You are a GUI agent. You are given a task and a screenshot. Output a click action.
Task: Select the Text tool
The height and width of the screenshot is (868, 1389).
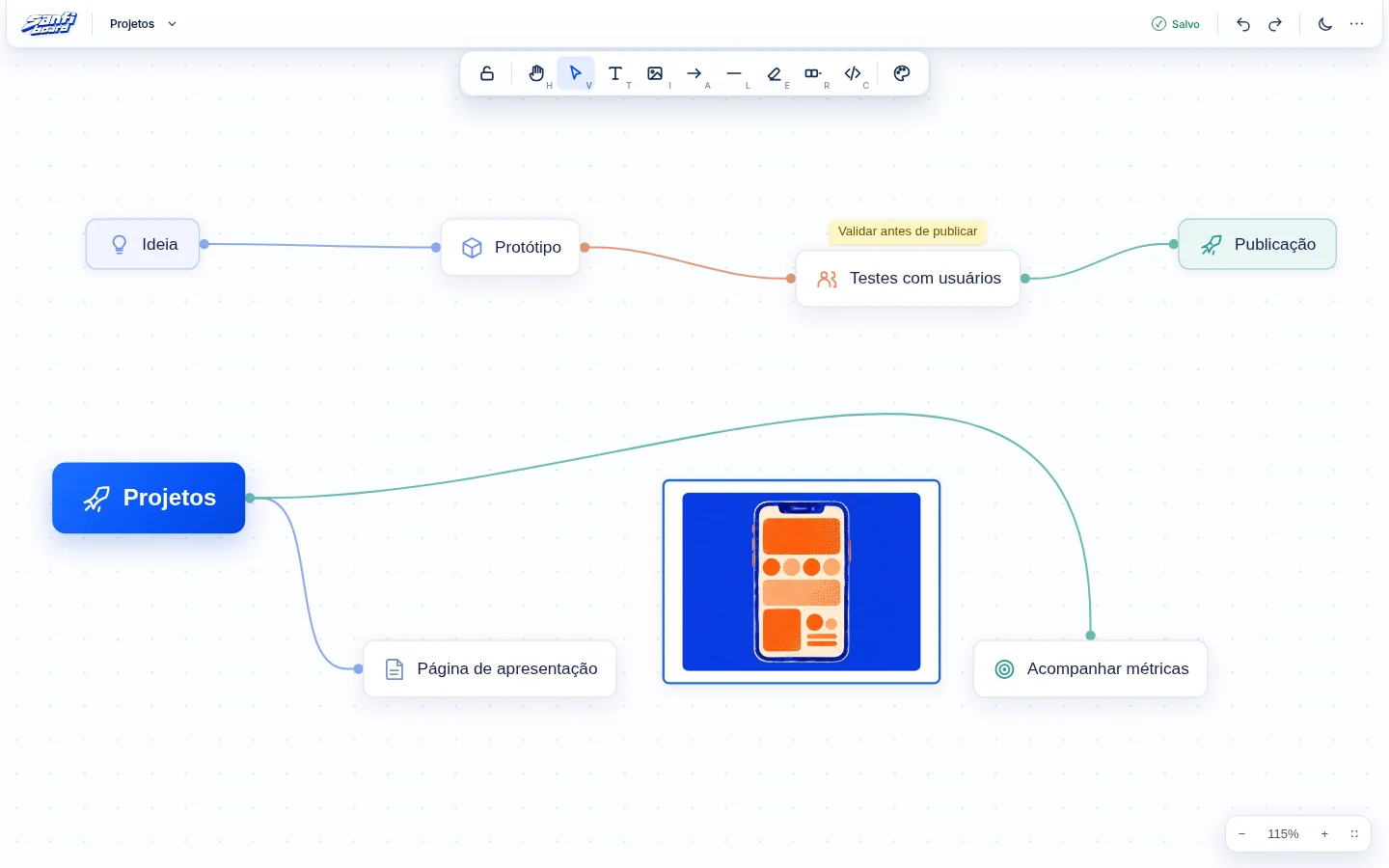point(615,73)
